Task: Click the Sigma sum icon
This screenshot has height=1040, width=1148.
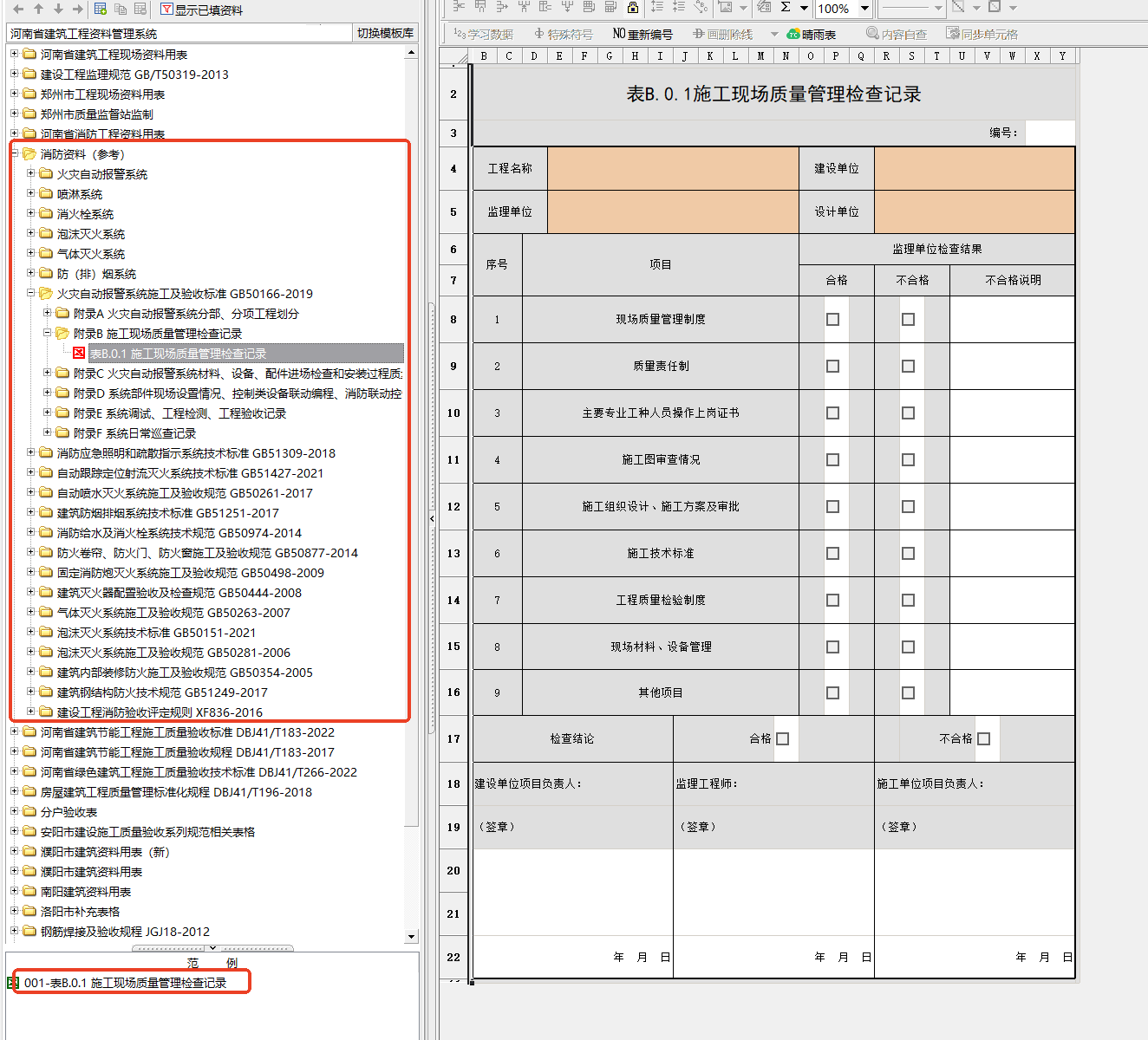Action: pyautogui.click(x=786, y=8)
